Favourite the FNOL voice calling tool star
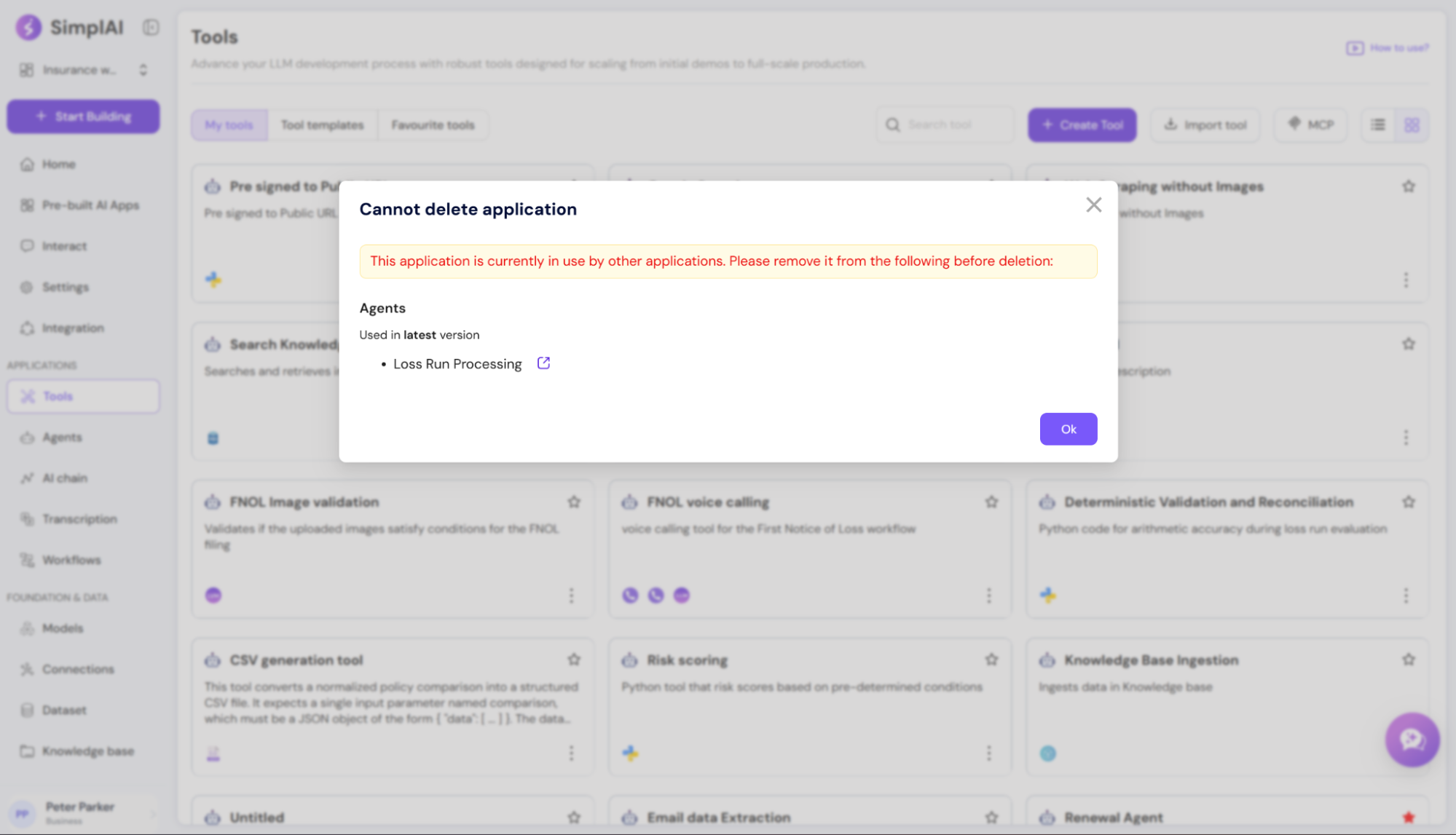The height and width of the screenshot is (835, 1456). [x=991, y=502]
